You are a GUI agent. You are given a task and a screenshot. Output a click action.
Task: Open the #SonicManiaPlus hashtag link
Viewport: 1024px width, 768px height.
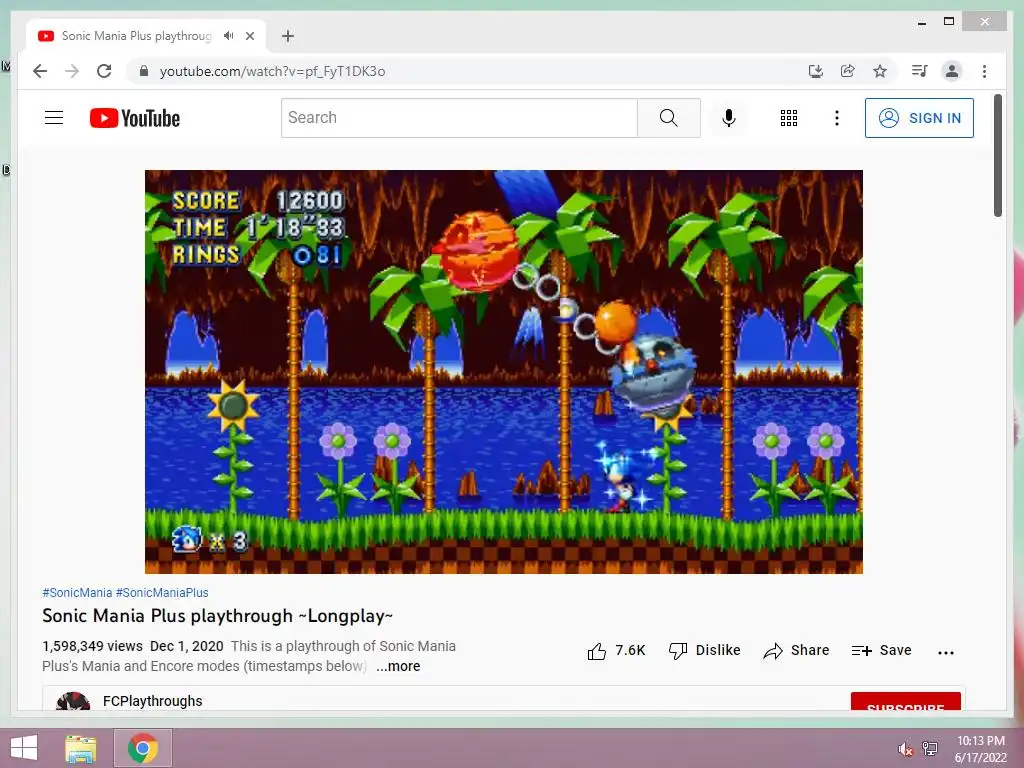click(x=162, y=592)
